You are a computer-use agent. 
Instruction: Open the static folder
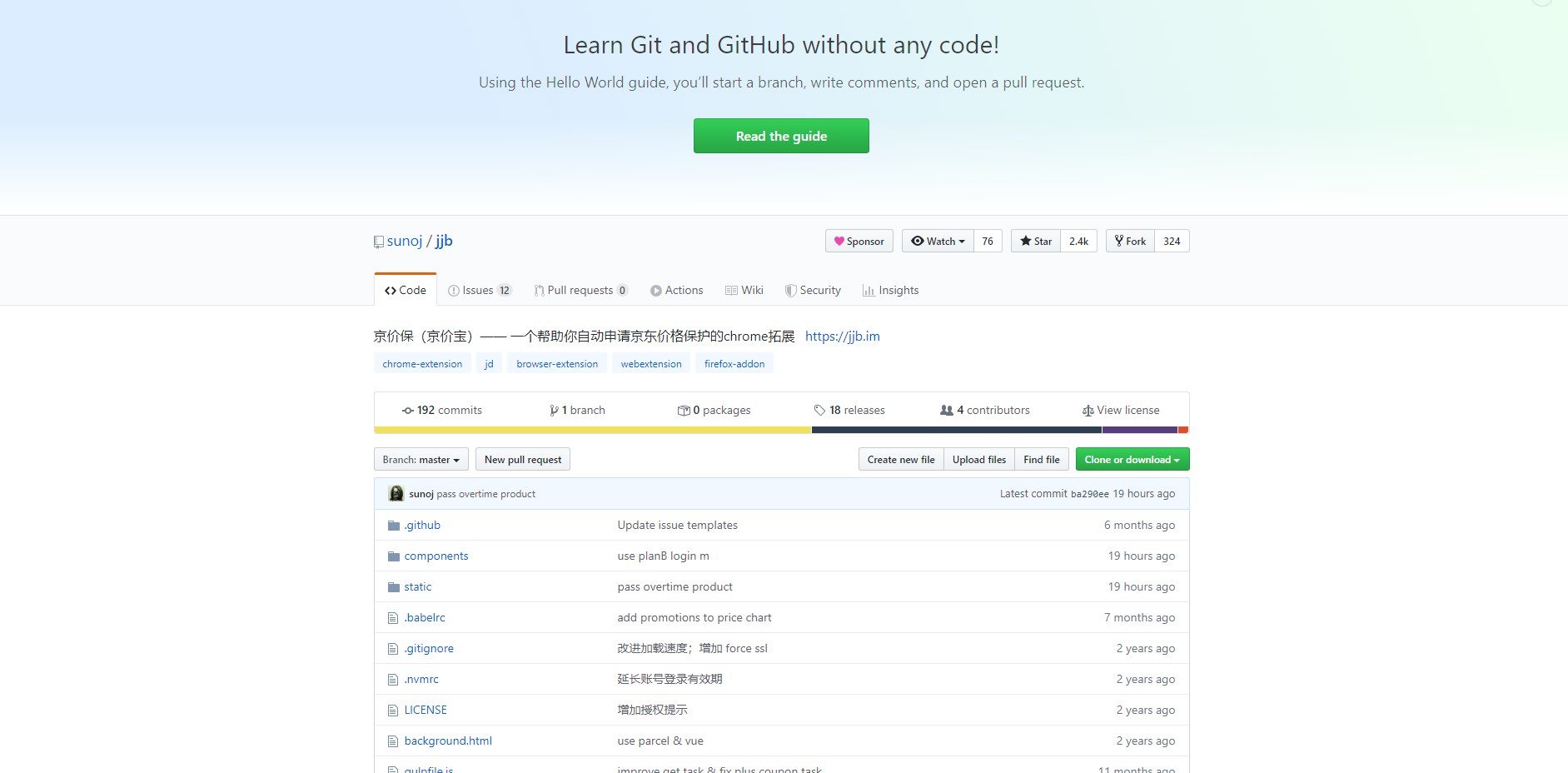click(418, 586)
